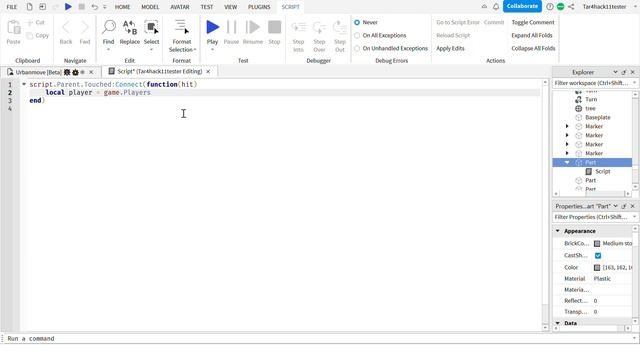This screenshot has width=640, height=360.
Task: Click the Cut scissors icon
Action: (x=29, y=23)
